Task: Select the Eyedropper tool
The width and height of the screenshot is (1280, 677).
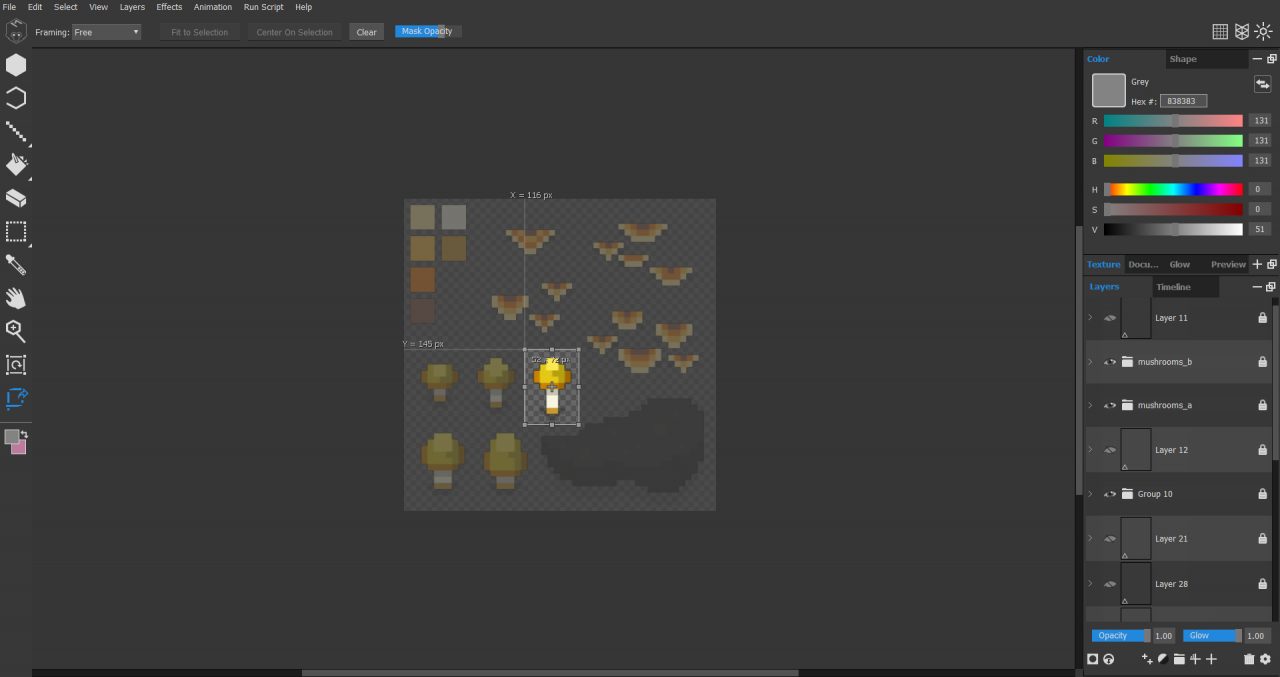Action: (15, 264)
